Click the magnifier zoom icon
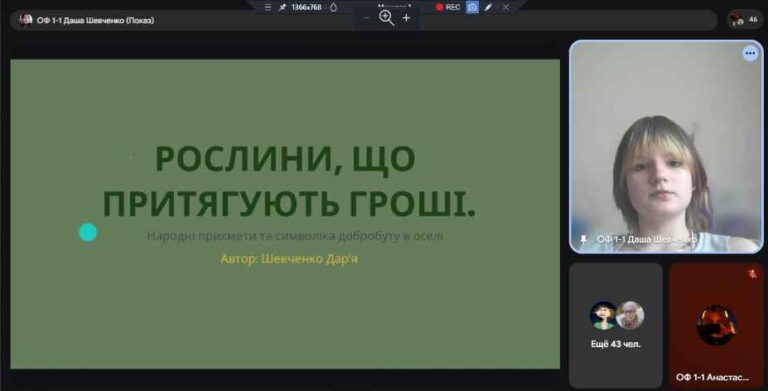The image size is (768, 391). click(x=386, y=18)
